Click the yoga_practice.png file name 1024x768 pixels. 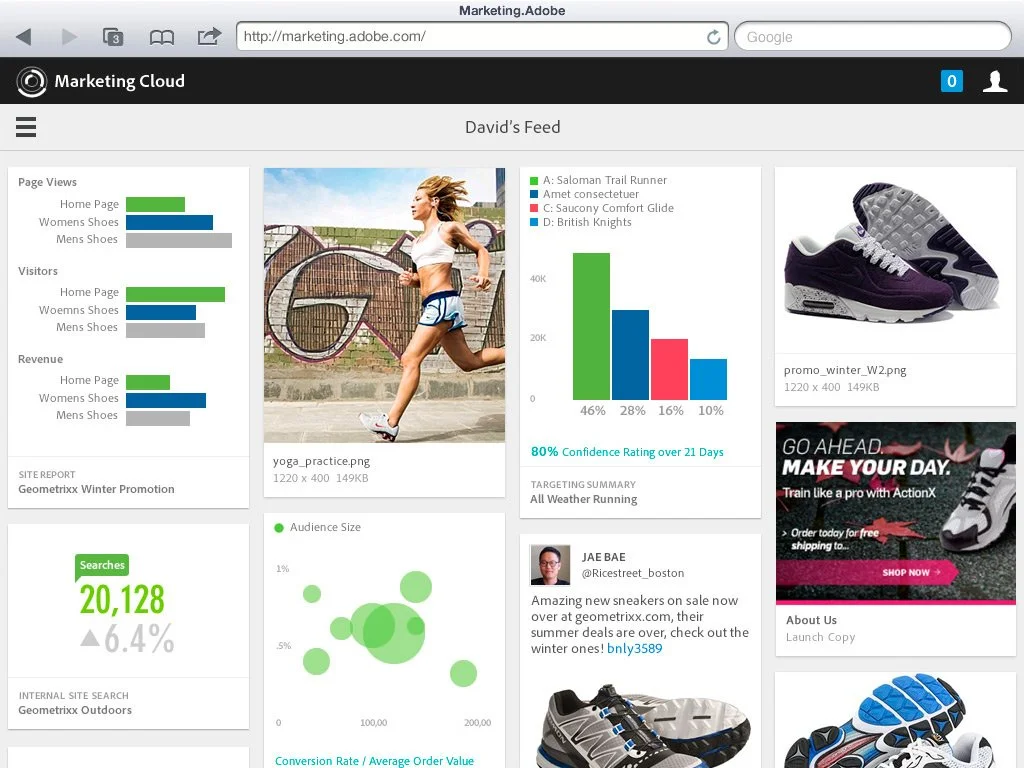click(321, 461)
